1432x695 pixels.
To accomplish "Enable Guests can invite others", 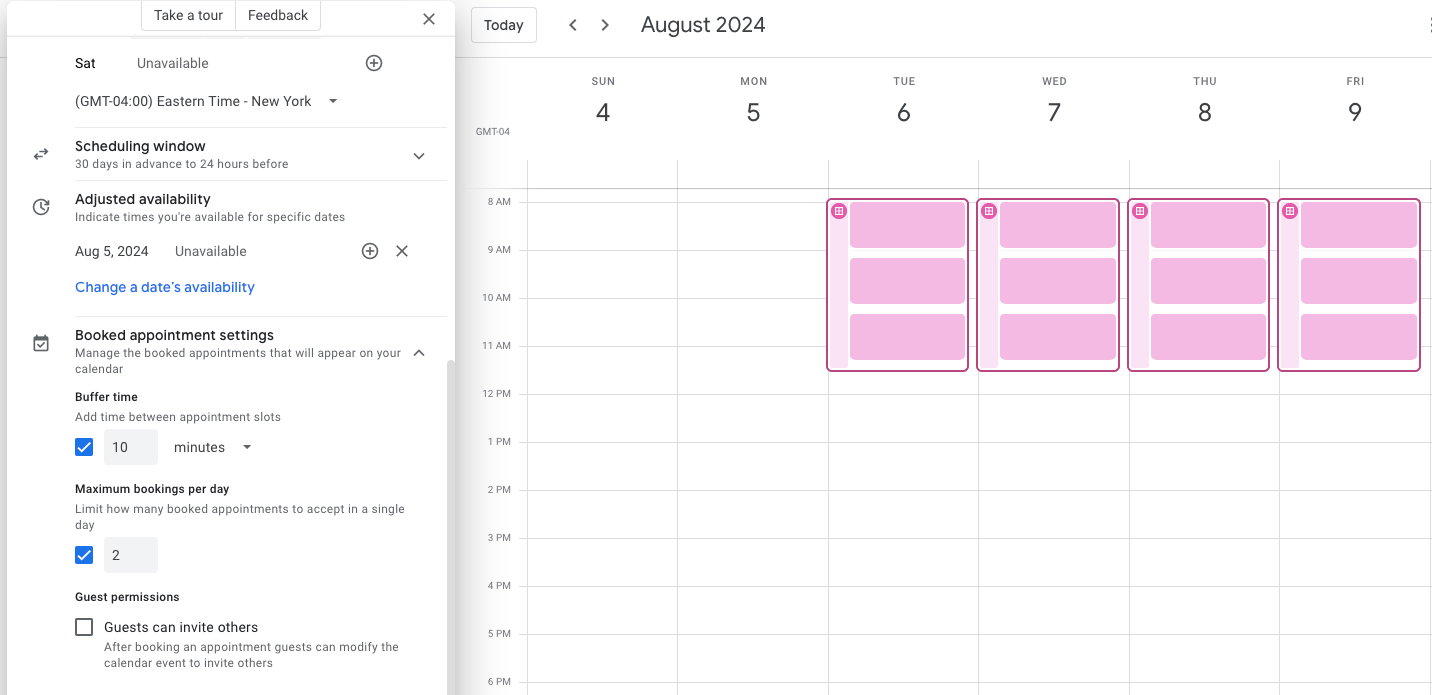I will (84, 627).
